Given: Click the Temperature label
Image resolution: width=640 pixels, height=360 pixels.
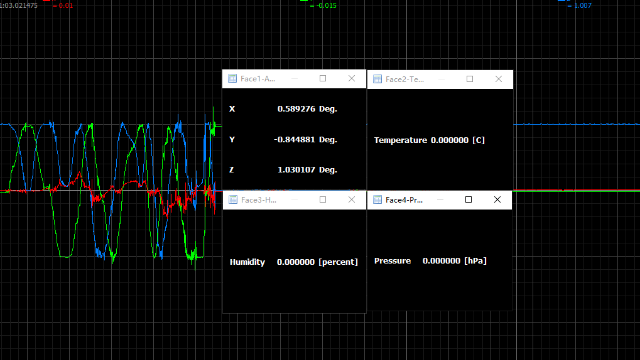Looking at the screenshot, I should click(x=400, y=140).
